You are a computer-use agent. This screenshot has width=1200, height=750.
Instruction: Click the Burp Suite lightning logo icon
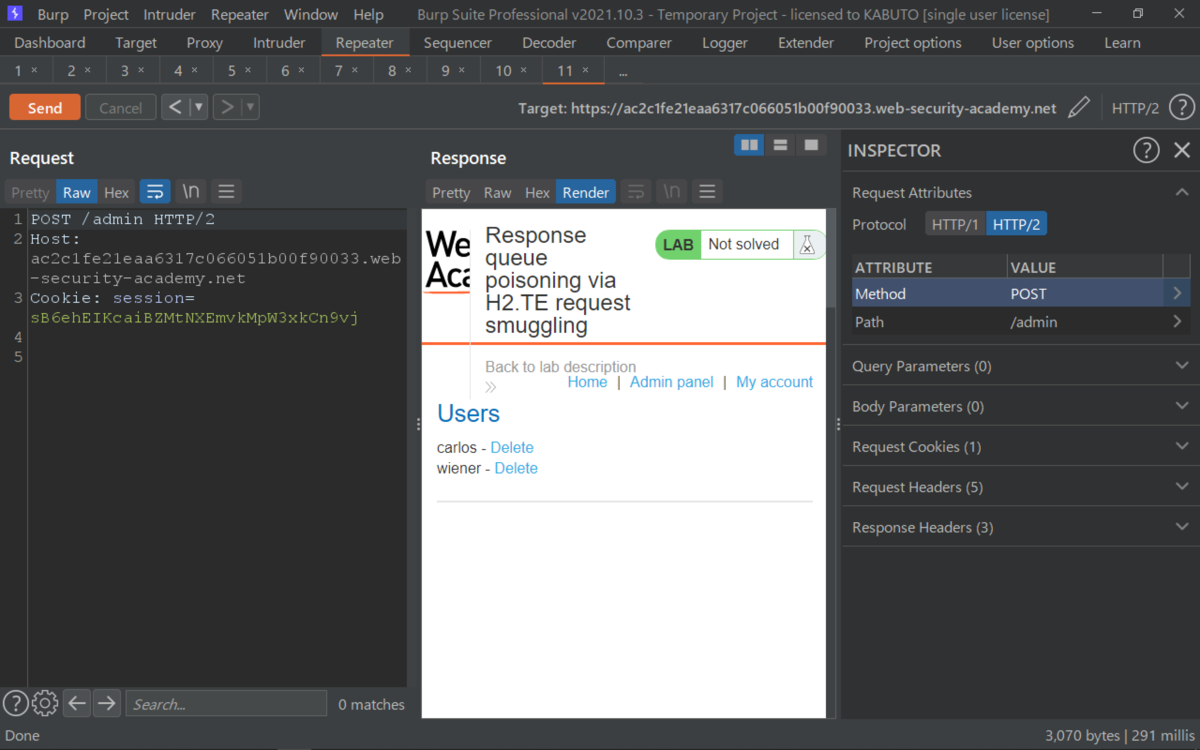[x=14, y=14]
